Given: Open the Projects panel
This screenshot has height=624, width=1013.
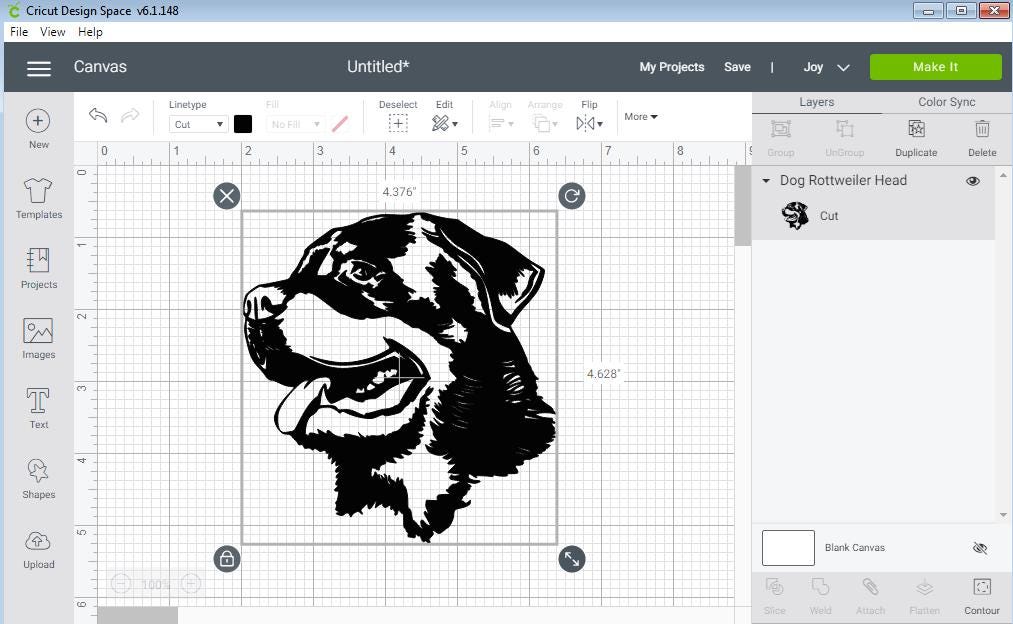Looking at the screenshot, I should click(39, 268).
